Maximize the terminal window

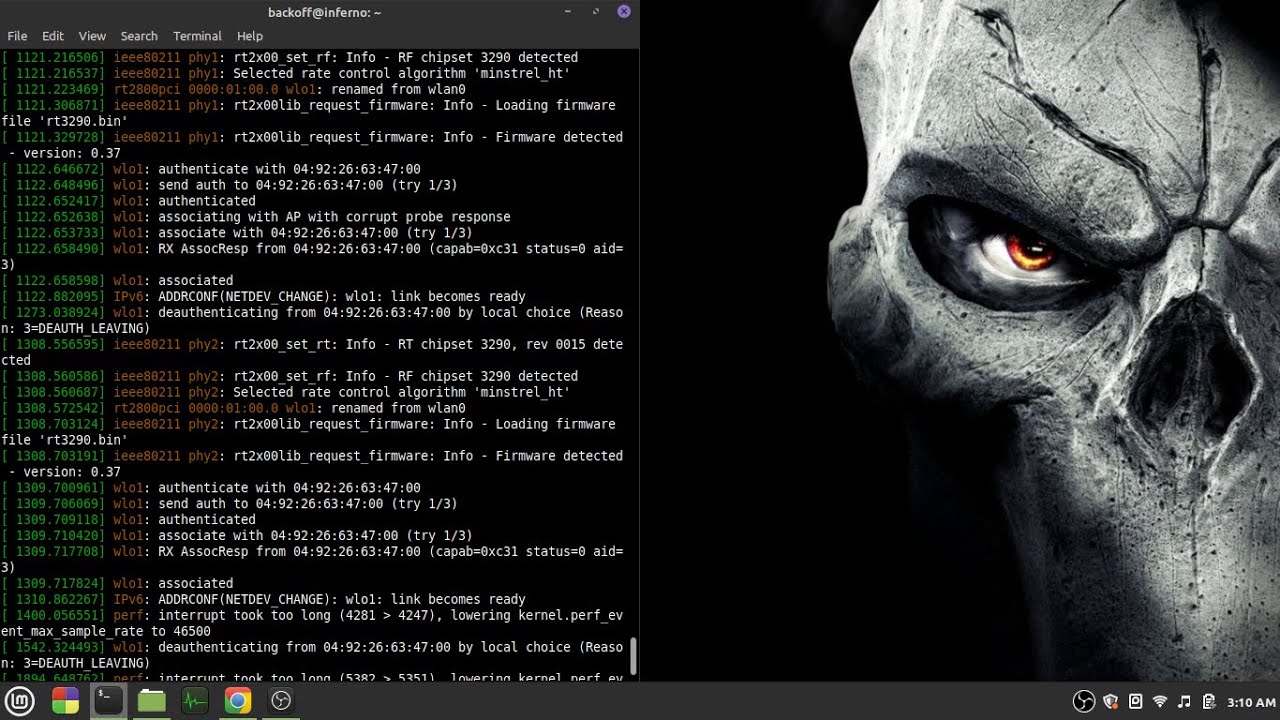596,12
